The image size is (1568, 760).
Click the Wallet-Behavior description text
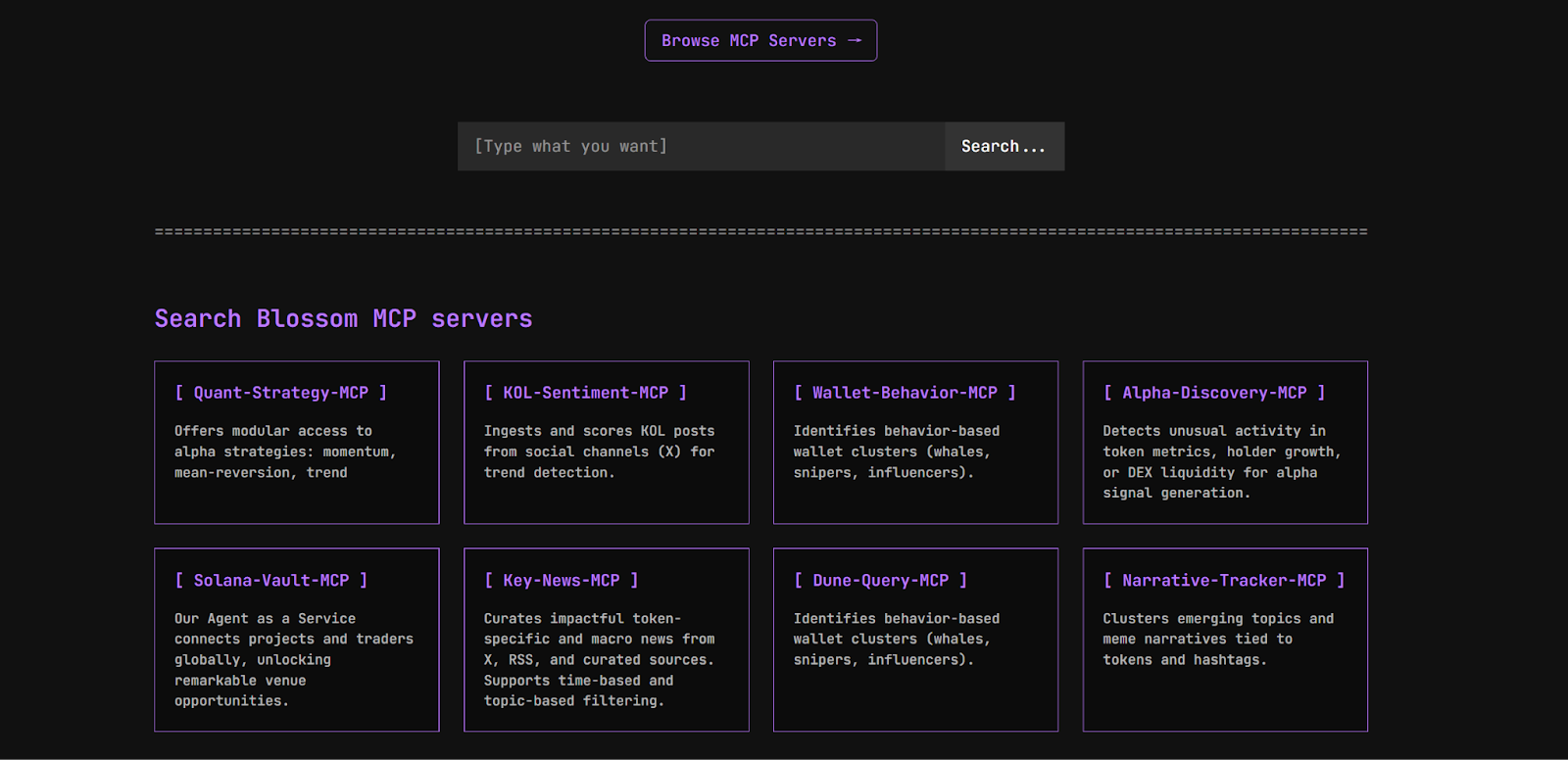[896, 451]
